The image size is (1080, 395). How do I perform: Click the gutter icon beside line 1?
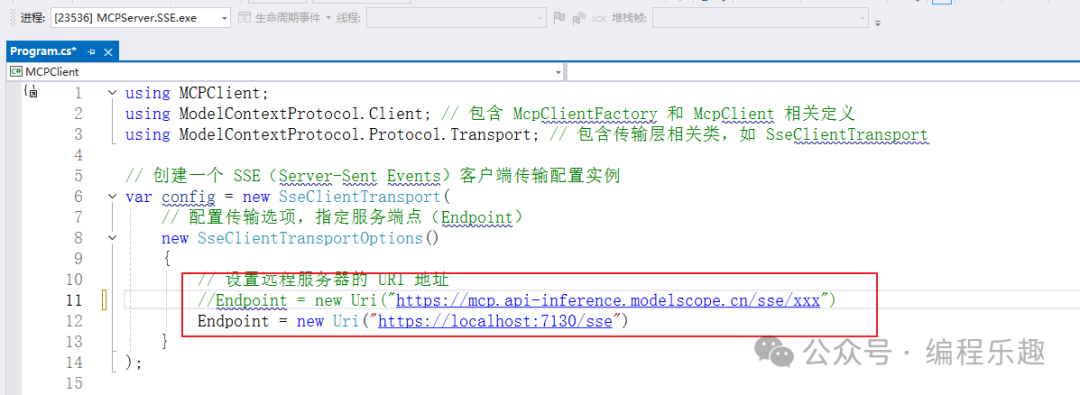[x=30, y=92]
